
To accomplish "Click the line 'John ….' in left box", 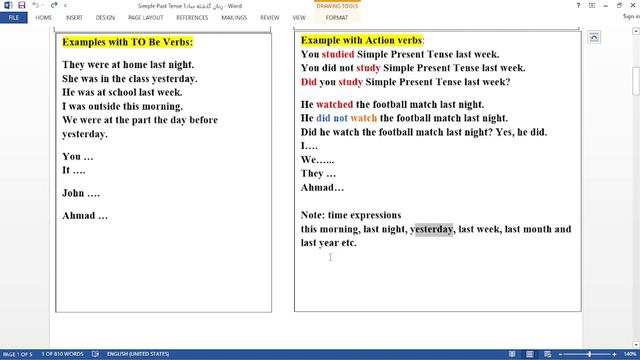I will [81, 193].
